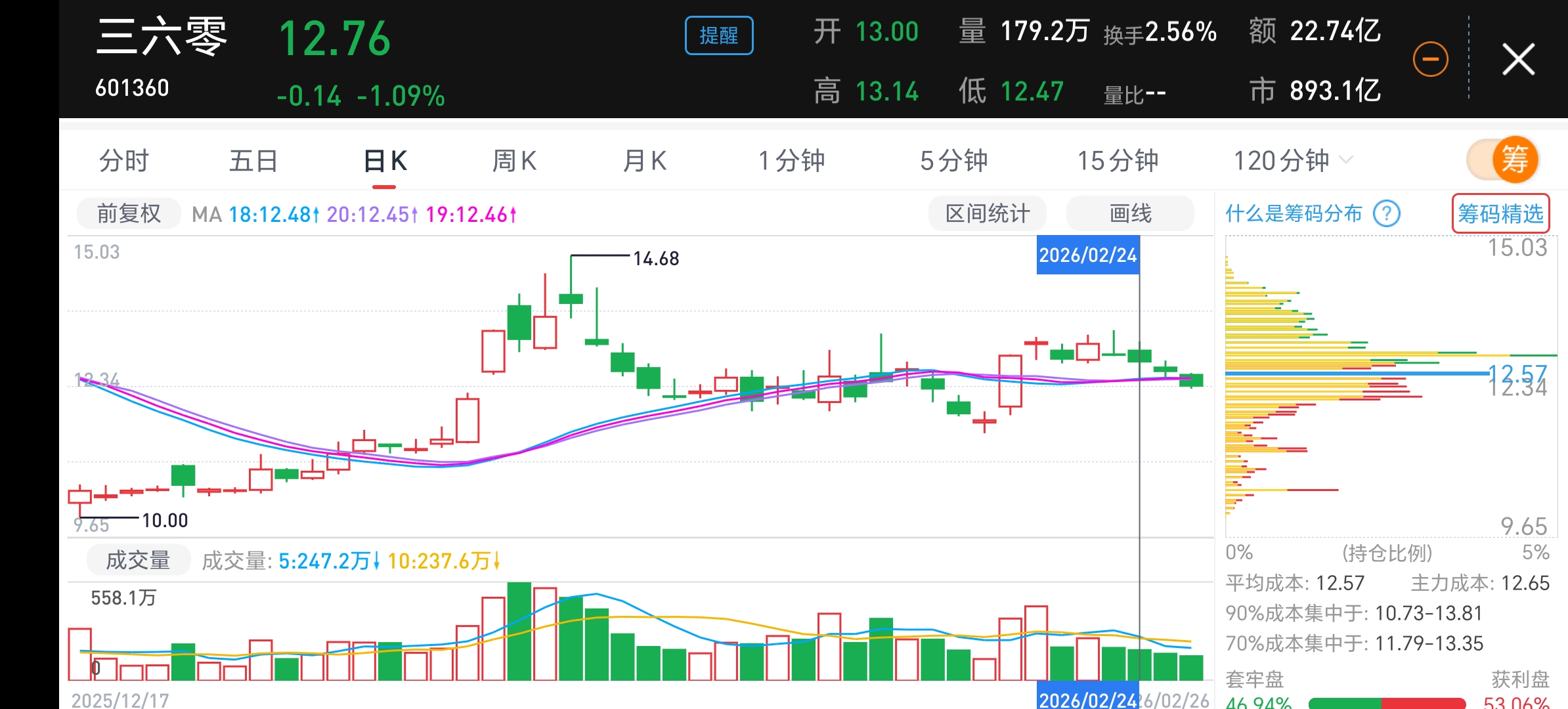The height and width of the screenshot is (709, 1568).
Task: Close the stock chart with X icon
Action: [1519, 60]
